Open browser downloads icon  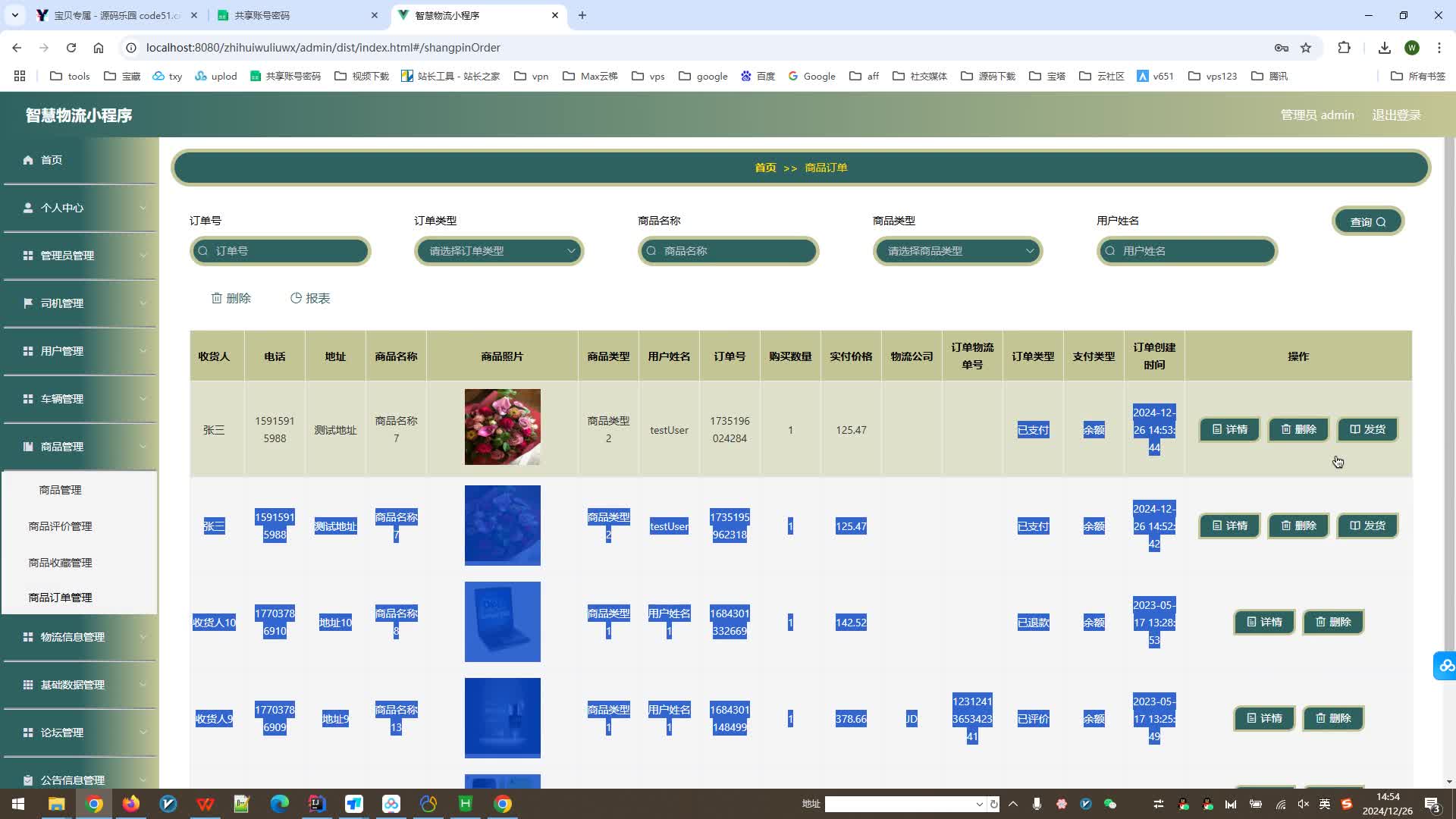[1385, 48]
